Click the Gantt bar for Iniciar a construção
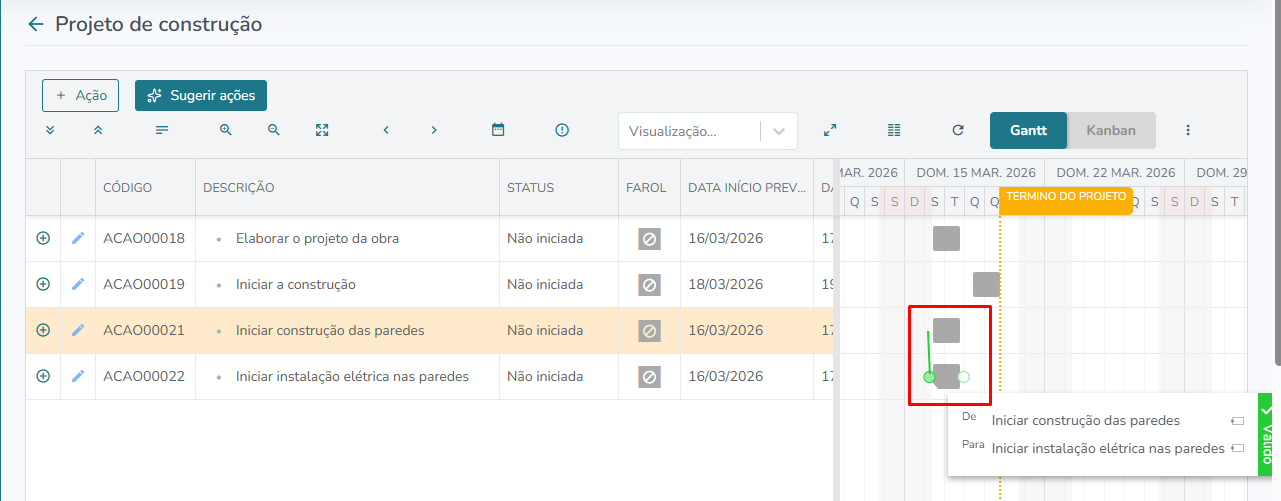 click(986, 284)
